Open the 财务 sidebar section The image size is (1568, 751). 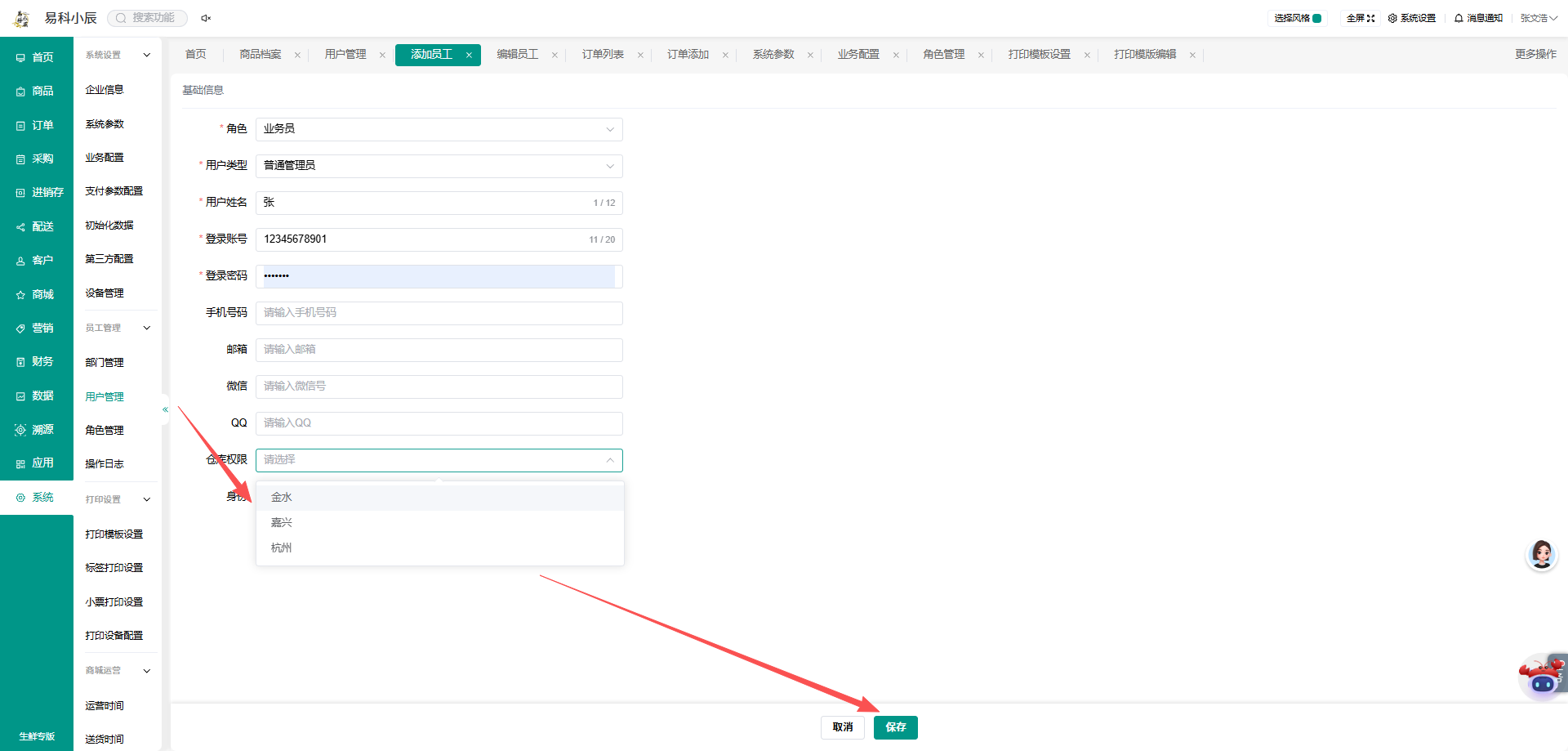[x=37, y=361]
